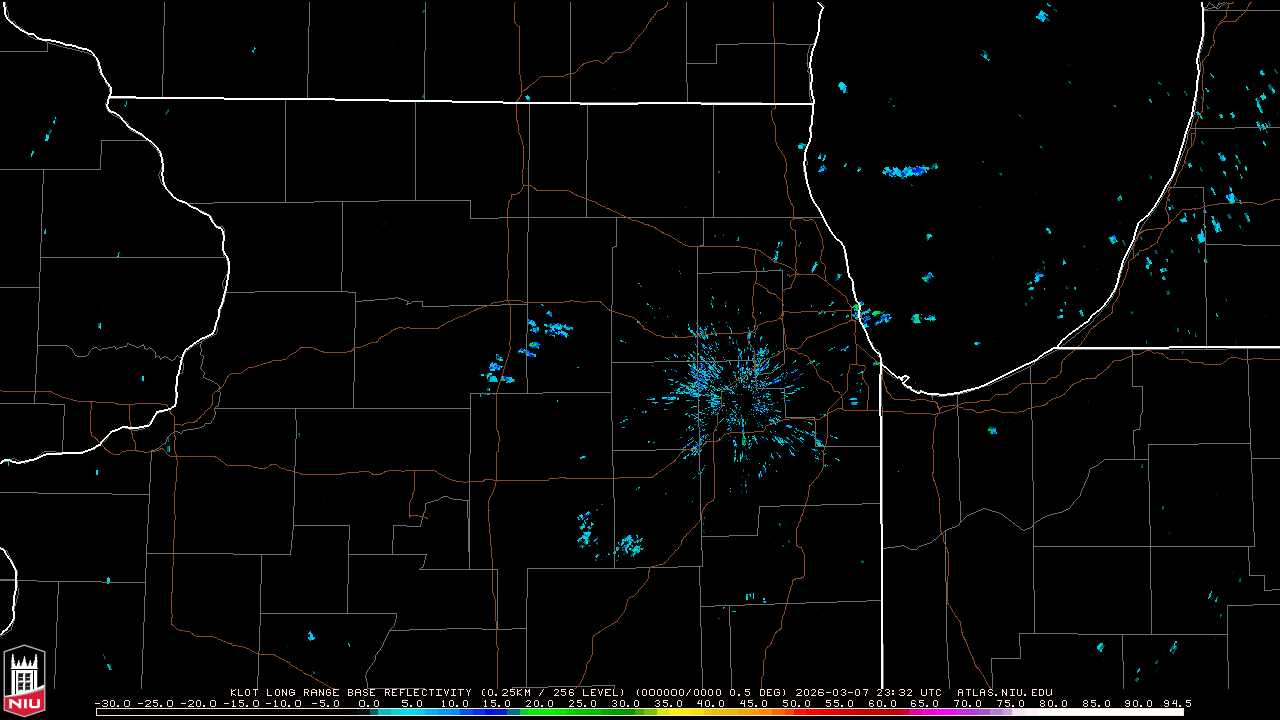Click the 0.5 DEG elevation angle label
This screenshot has width=1280, height=720.
(757, 692)
